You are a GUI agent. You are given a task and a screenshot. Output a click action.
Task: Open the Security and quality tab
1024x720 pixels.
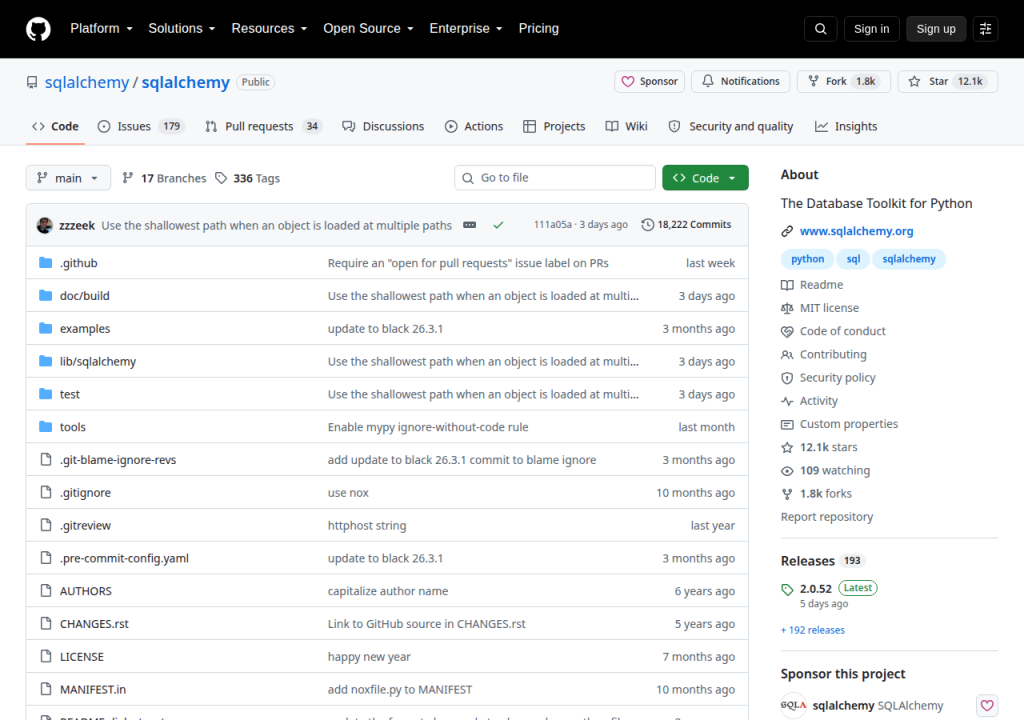coord(731,126)
